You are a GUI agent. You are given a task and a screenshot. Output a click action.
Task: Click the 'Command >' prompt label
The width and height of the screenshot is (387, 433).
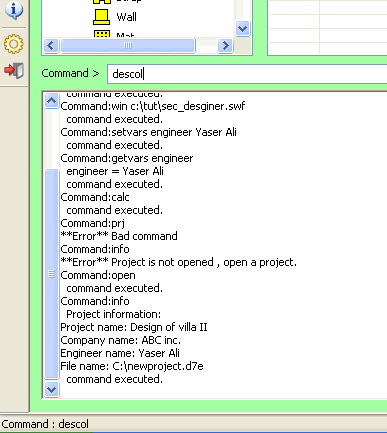coord(70,73)
